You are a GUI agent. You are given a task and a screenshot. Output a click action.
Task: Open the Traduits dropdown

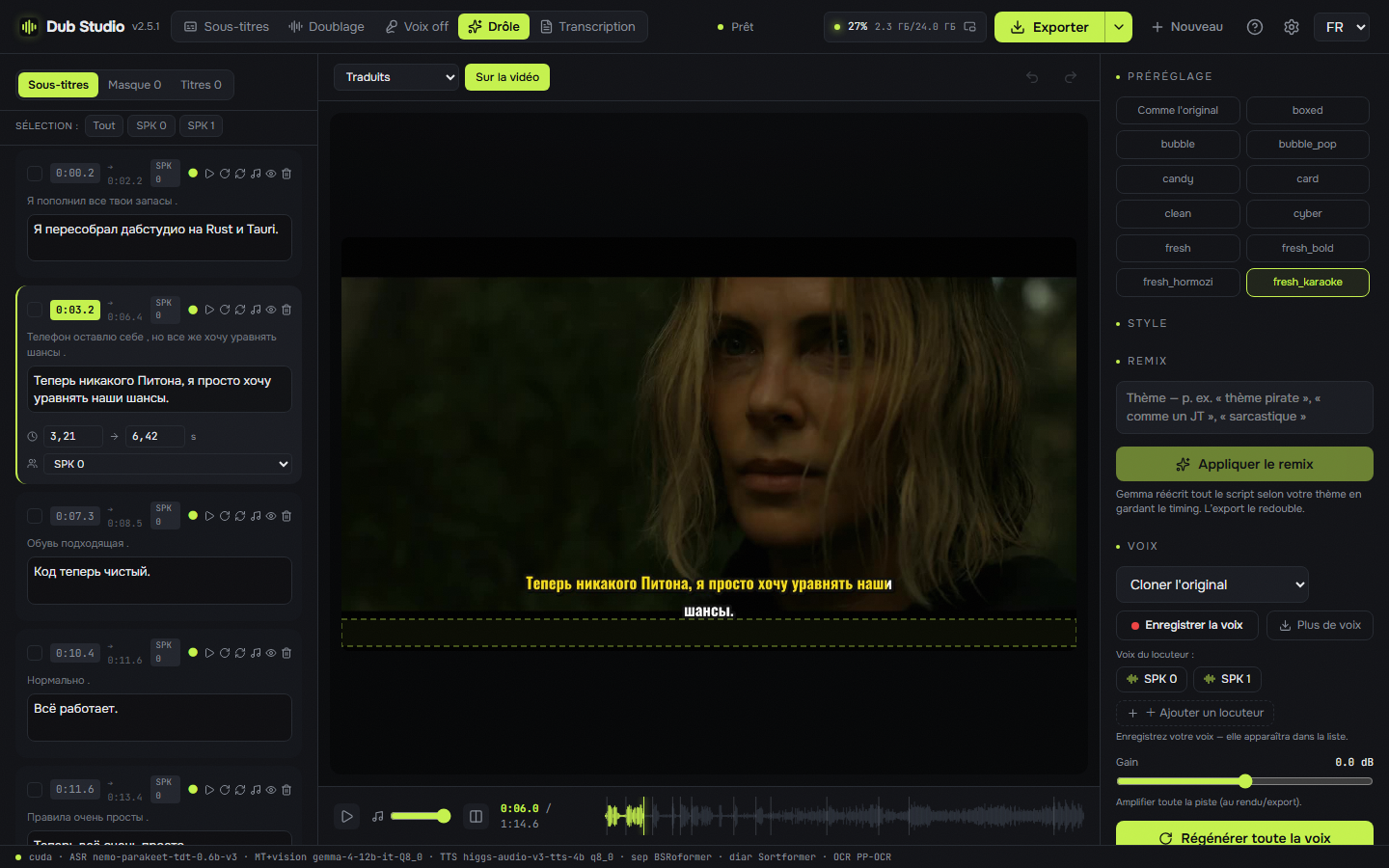[x=396, y=77]
